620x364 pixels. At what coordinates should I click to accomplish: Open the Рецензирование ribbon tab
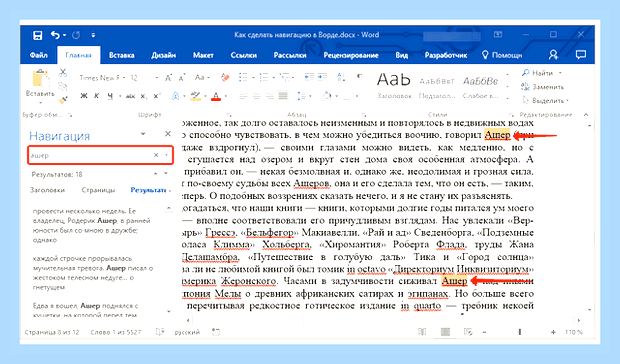[351, 55]
